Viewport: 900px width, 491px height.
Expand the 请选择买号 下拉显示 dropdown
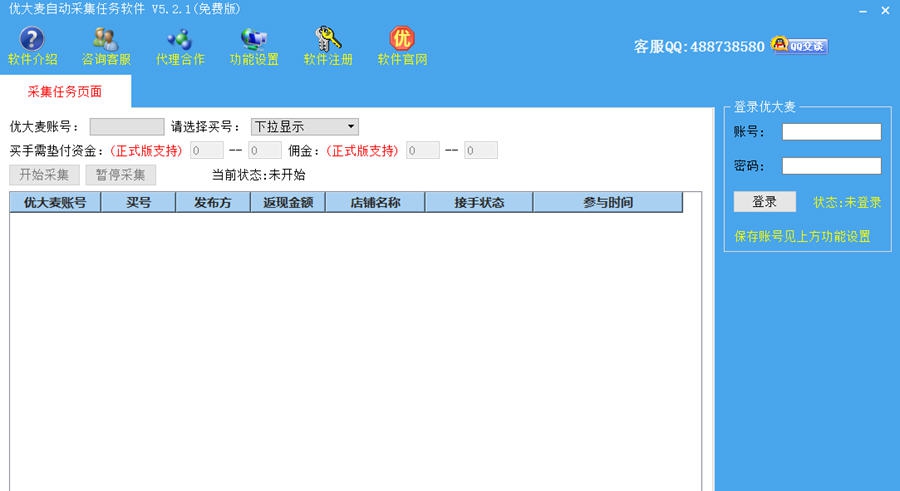(x=305, y=127)
